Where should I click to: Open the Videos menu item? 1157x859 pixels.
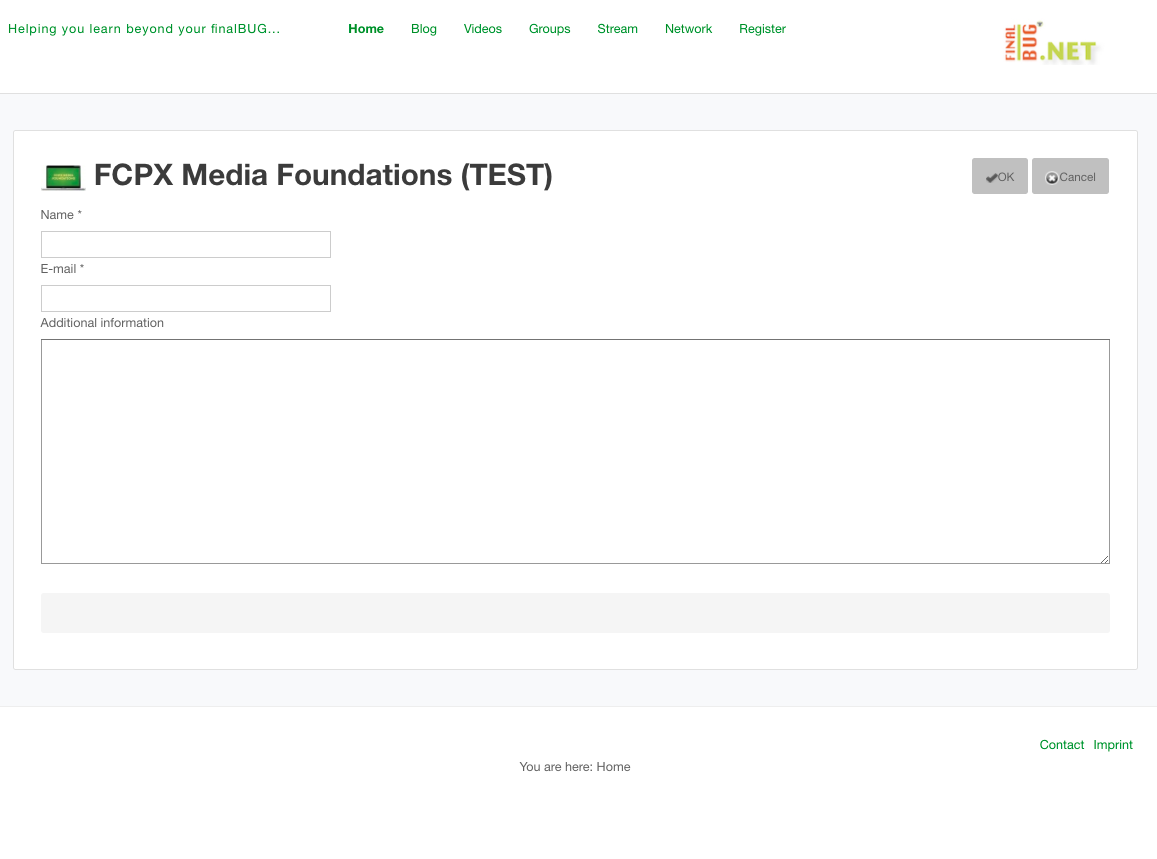(483, 29)
